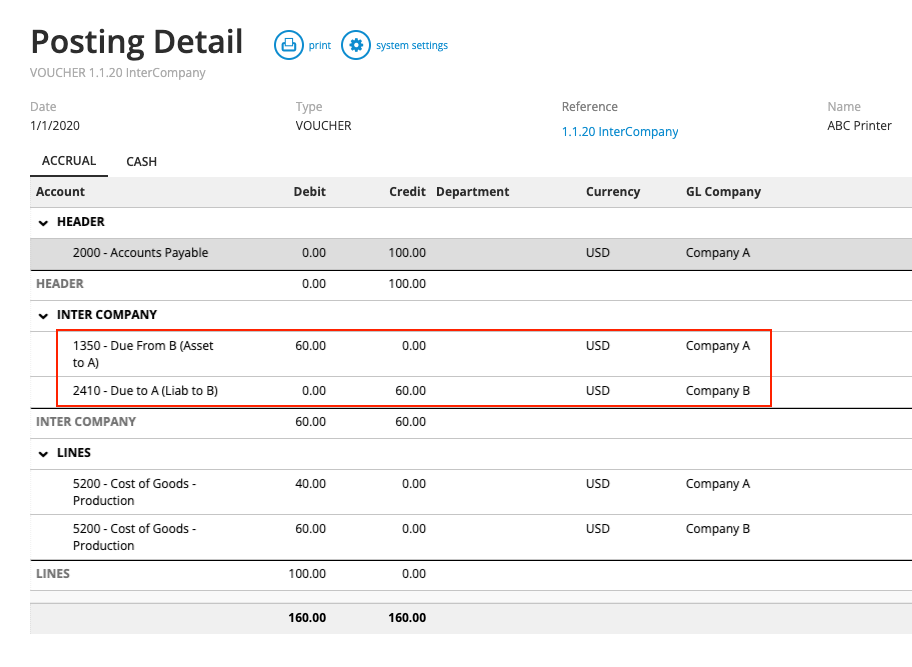Open the 1.1.20 InterCompany reference link

coord(620,132)
